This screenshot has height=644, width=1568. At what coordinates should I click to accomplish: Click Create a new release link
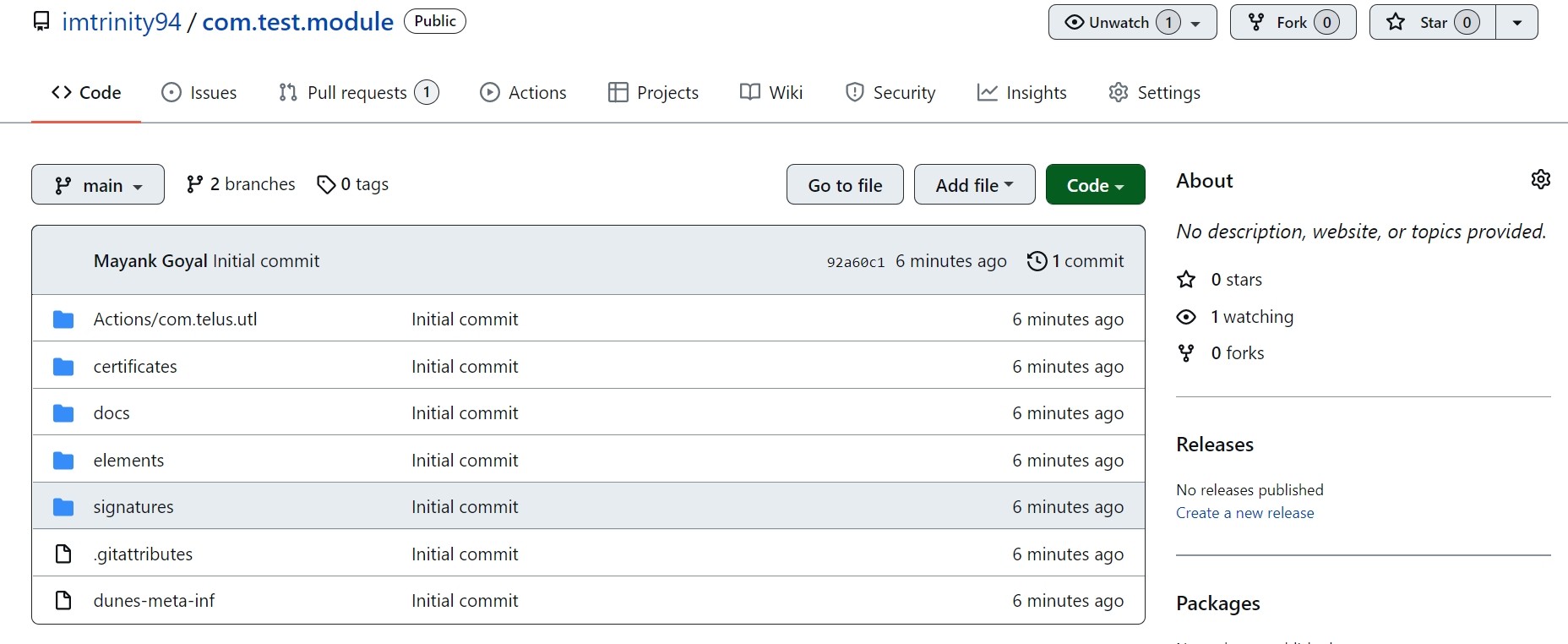[x=1244, y=513]
